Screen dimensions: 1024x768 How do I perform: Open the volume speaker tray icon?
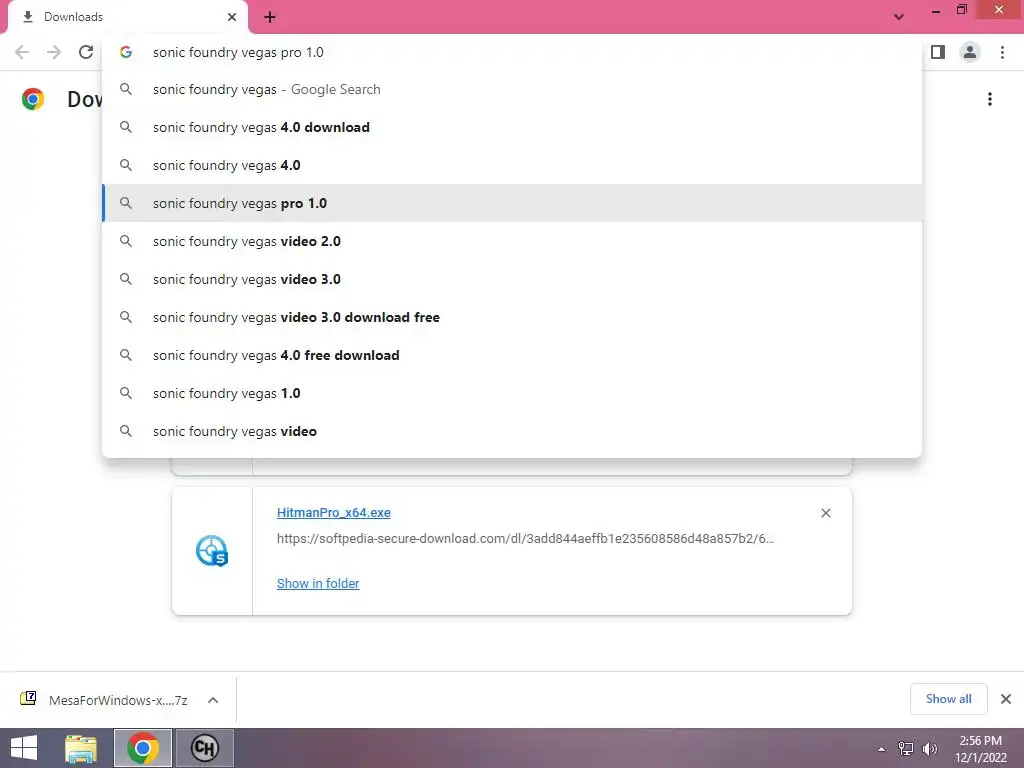(930, 749)
